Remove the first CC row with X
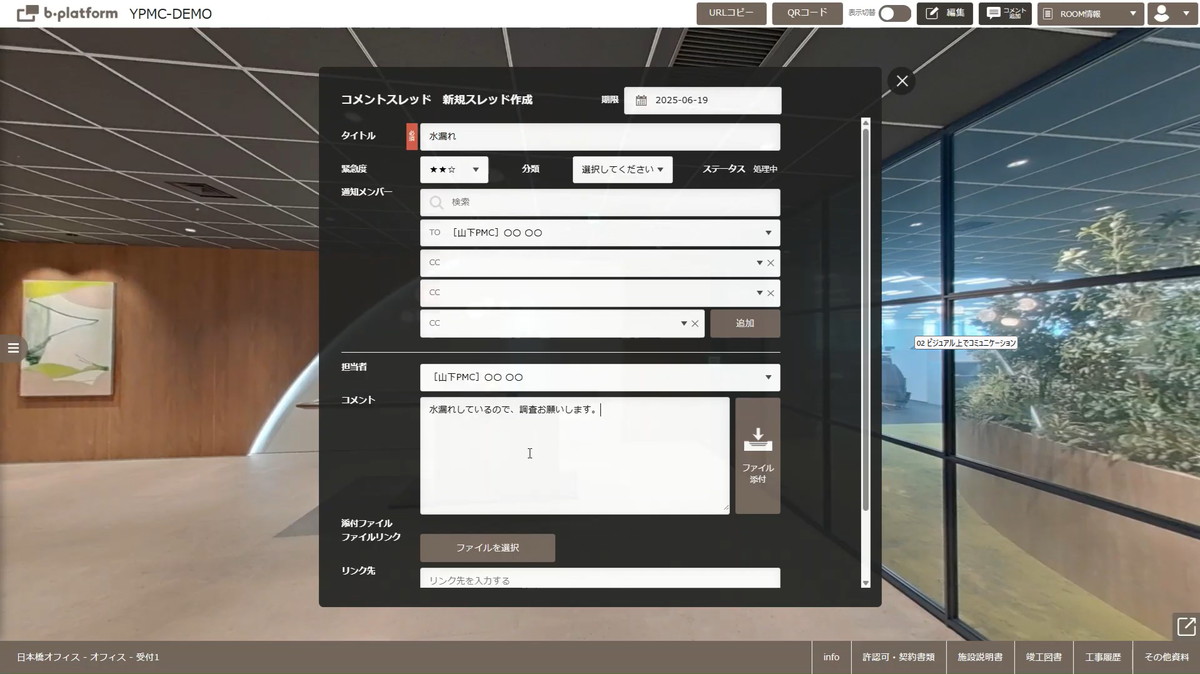This screenshot has height=674, width=1200. coord(771,263)
